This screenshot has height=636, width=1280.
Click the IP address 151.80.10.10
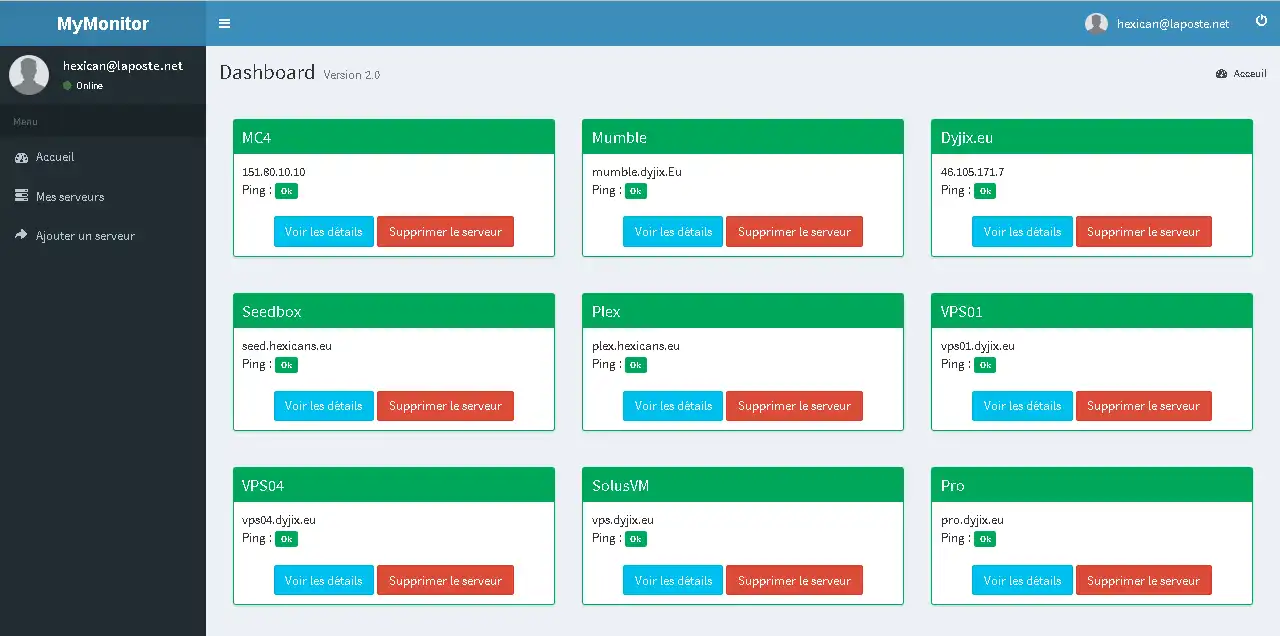[x=274, y=172]
